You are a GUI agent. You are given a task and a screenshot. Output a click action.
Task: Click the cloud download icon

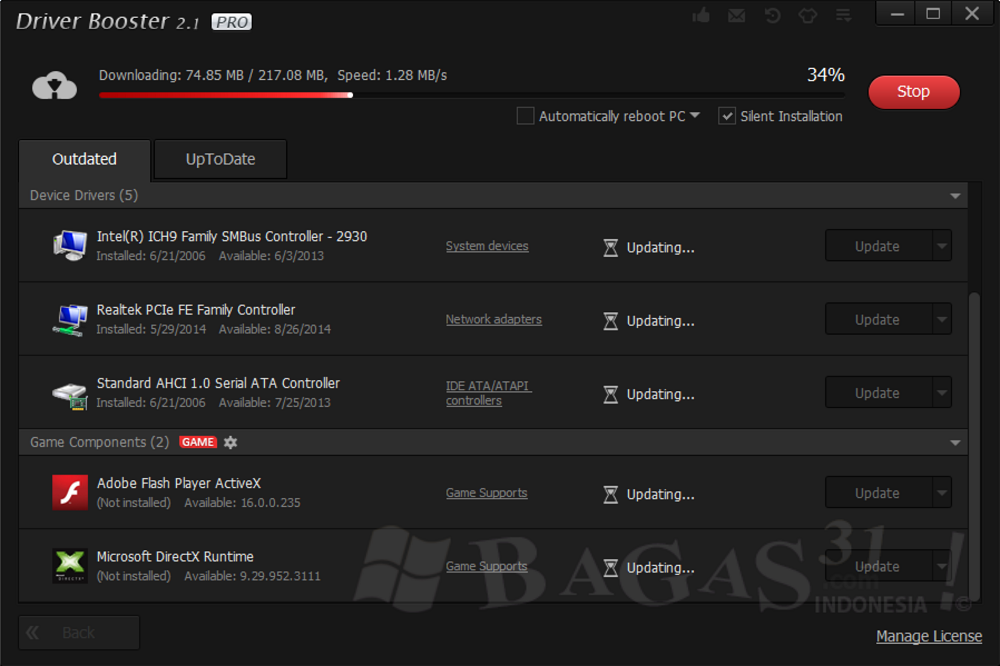pyautogui.click(x=55, y=85)
